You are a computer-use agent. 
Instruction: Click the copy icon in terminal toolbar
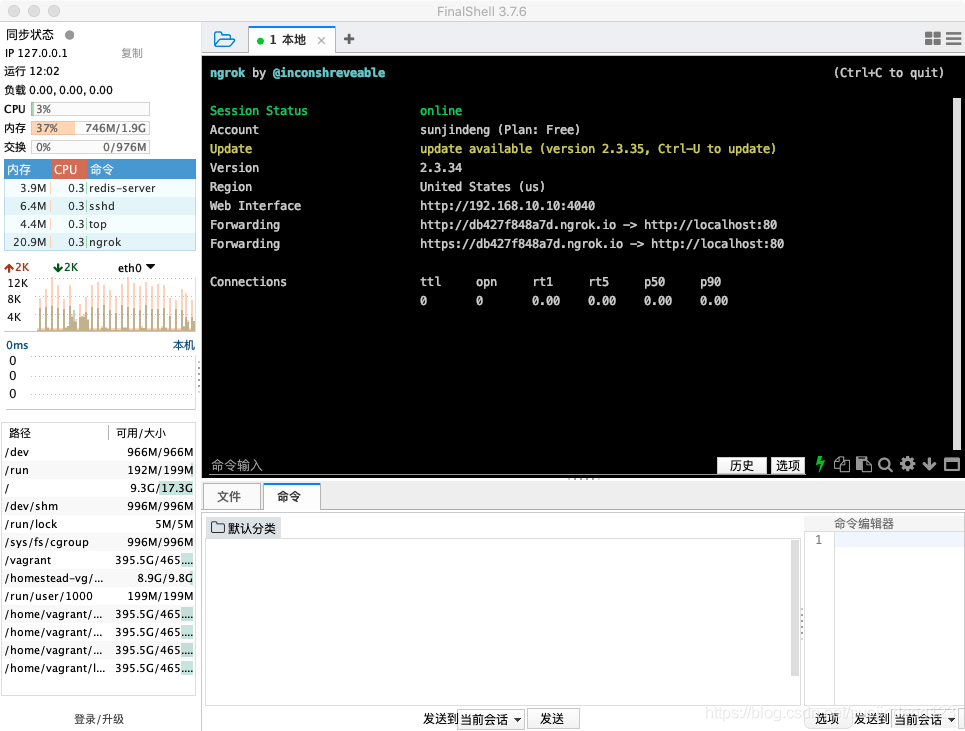(x=842, y=464)
